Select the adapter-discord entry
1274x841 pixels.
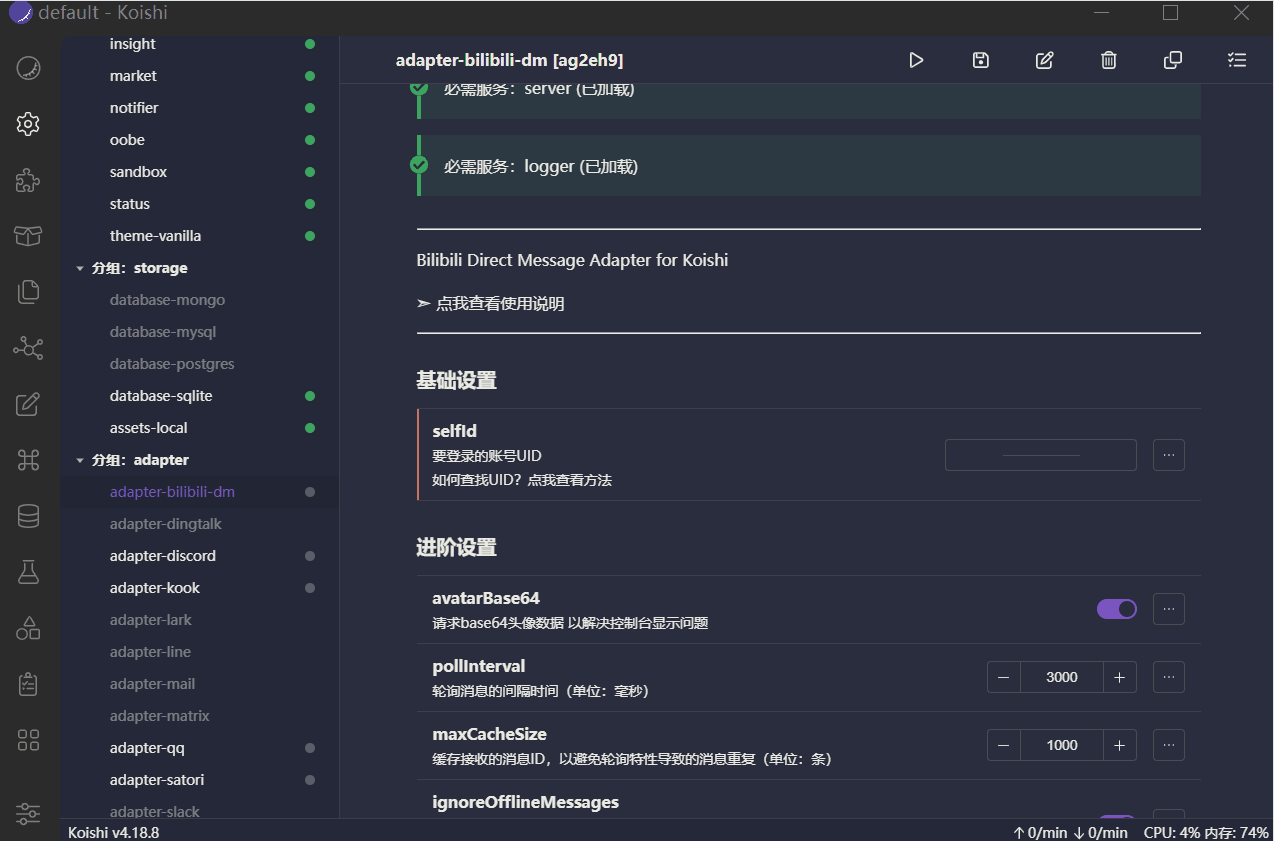(x=199, y=556)
